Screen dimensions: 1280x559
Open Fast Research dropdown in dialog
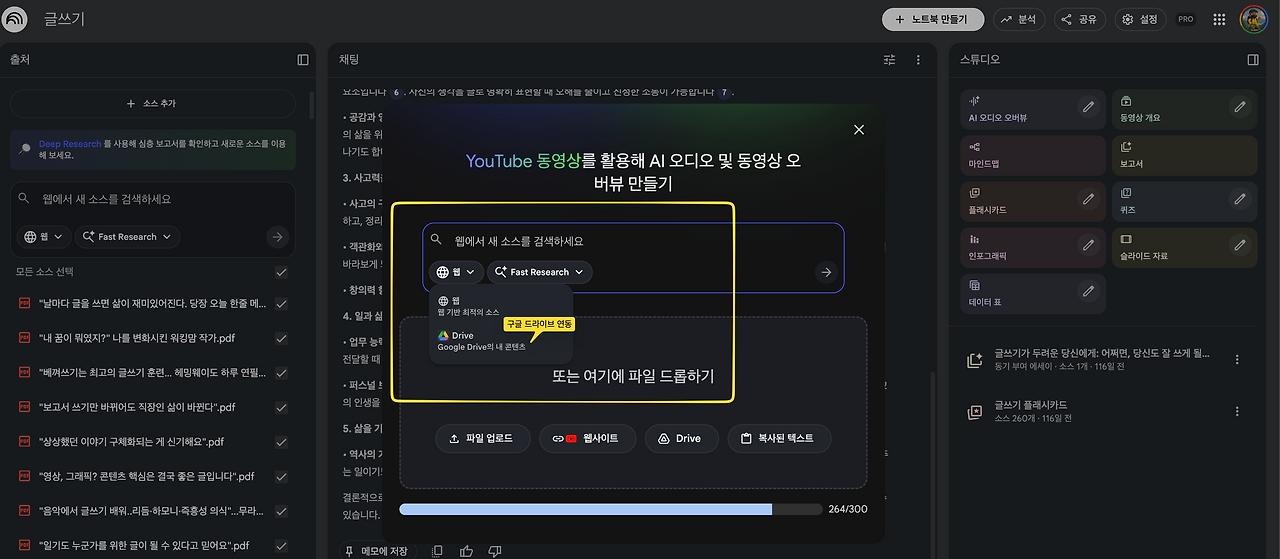pyautogui.click(x=540, y=272)
